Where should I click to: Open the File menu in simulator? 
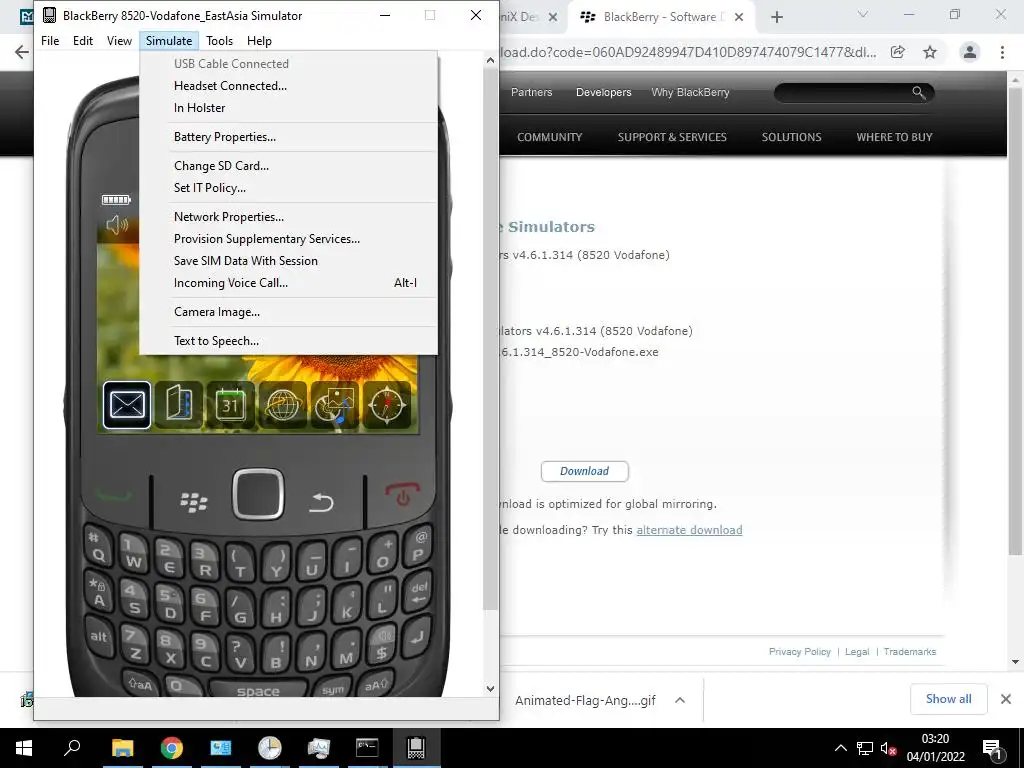click(50, 40)
